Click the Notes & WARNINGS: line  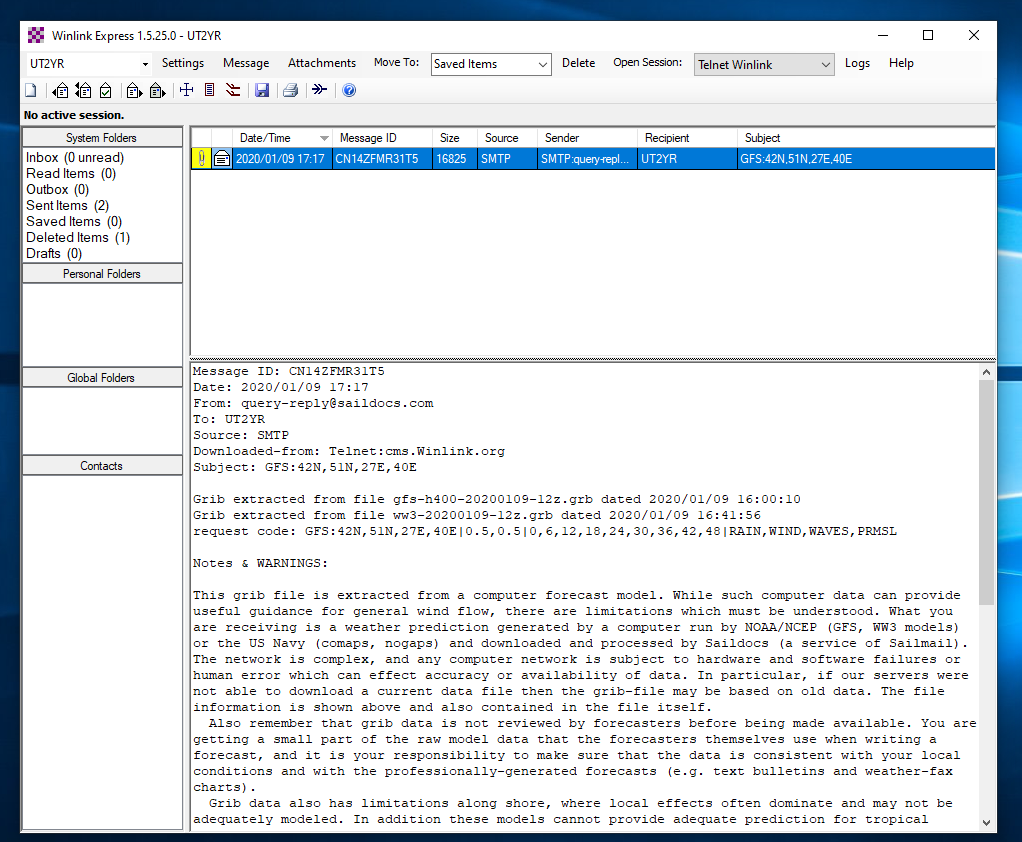tap(261, 563)
